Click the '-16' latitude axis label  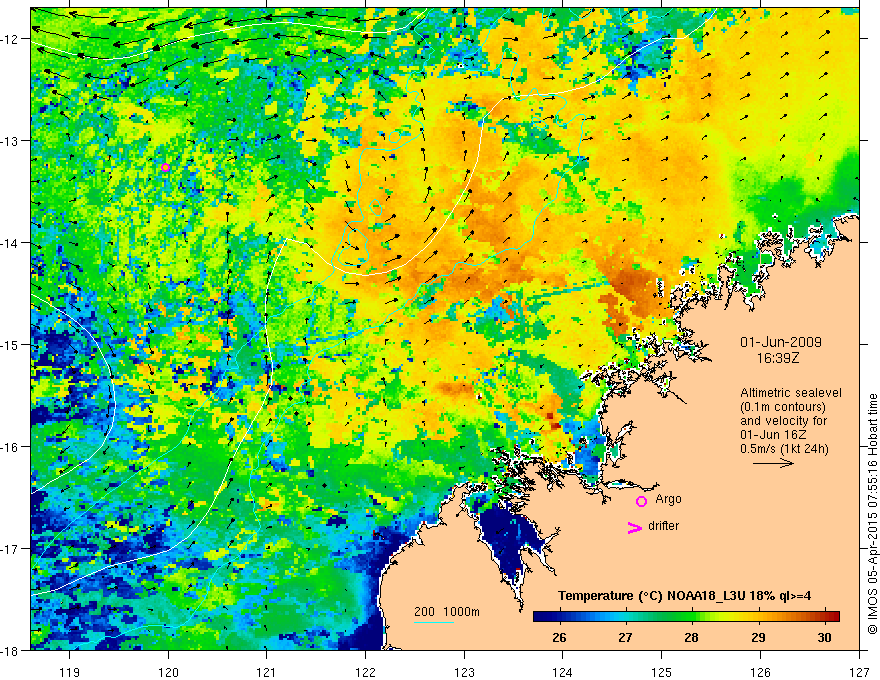point(10,447)
